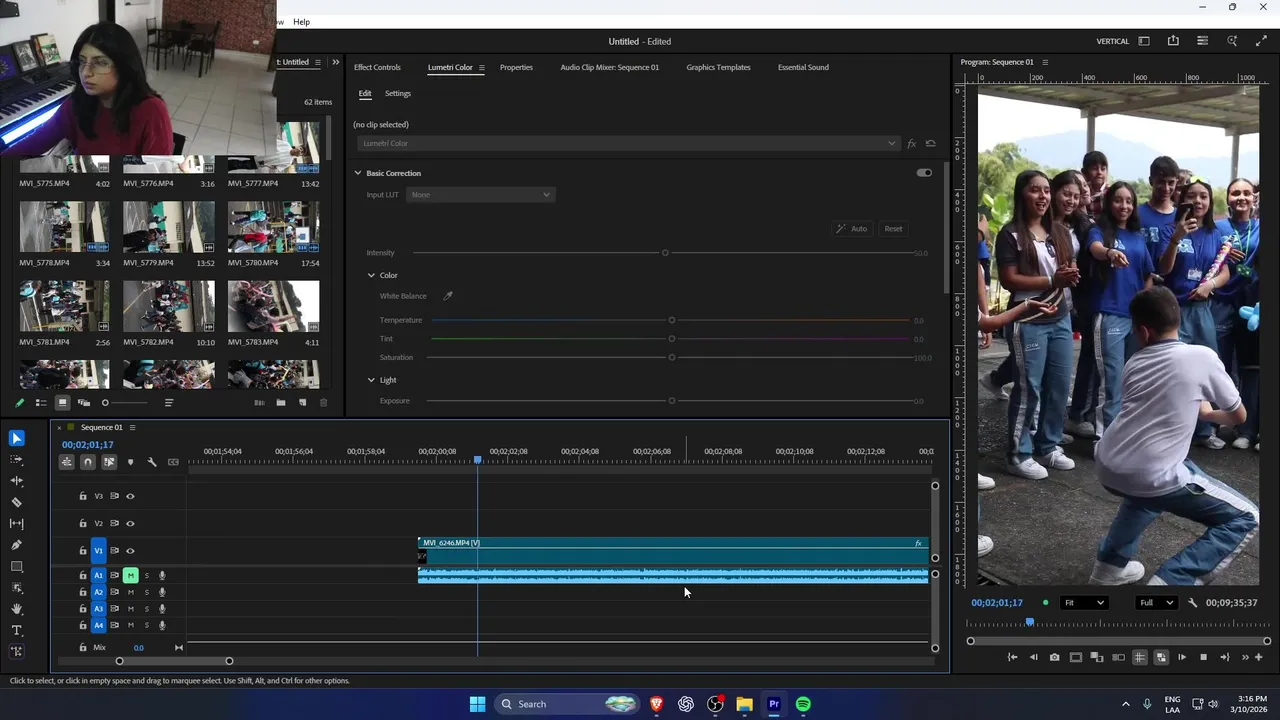This screenshot has height=720, width=1280.
Task: Adjust the Project panel thumbnail zoom slider
Action: click(x=105, y=403)
